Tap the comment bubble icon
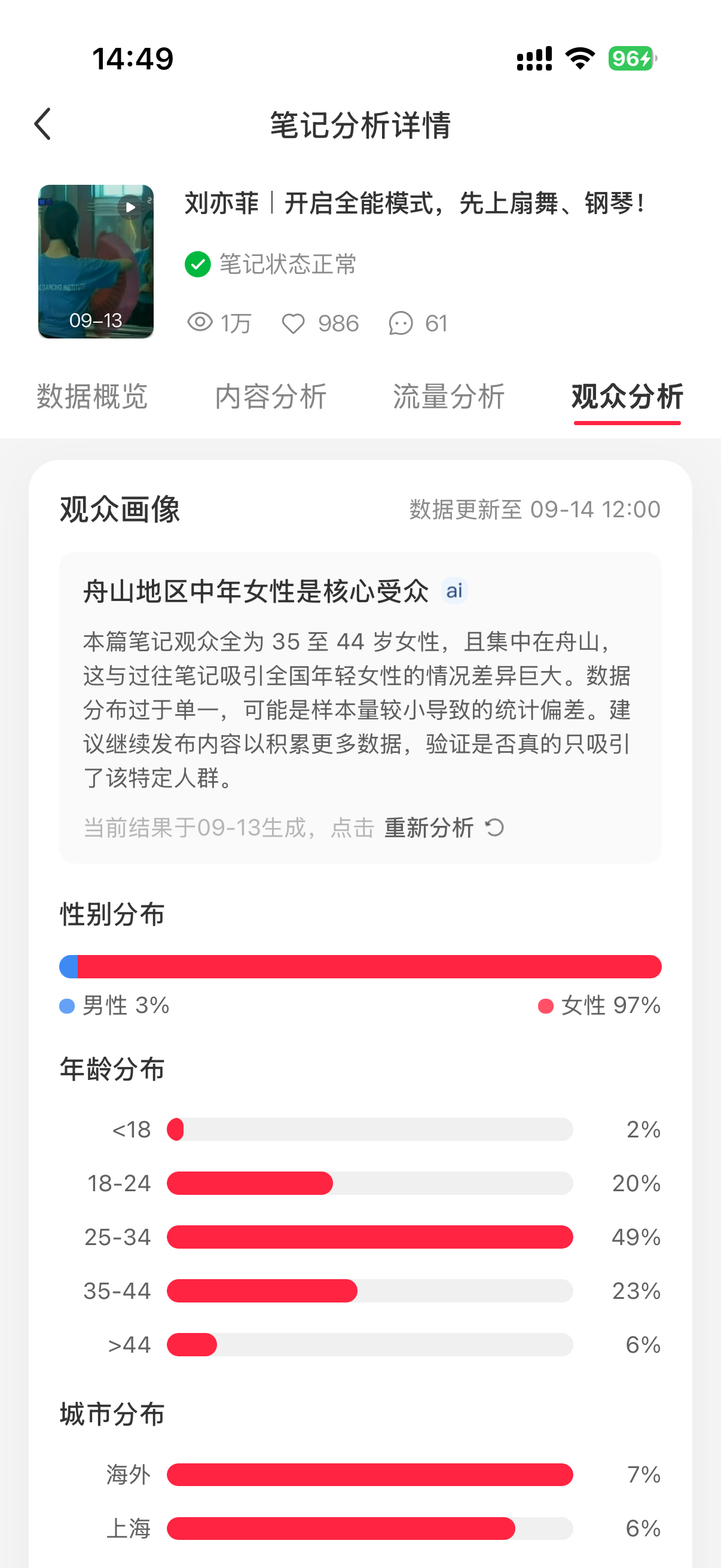The height and width of the screenshot is (1568, 721). [401, 323]
